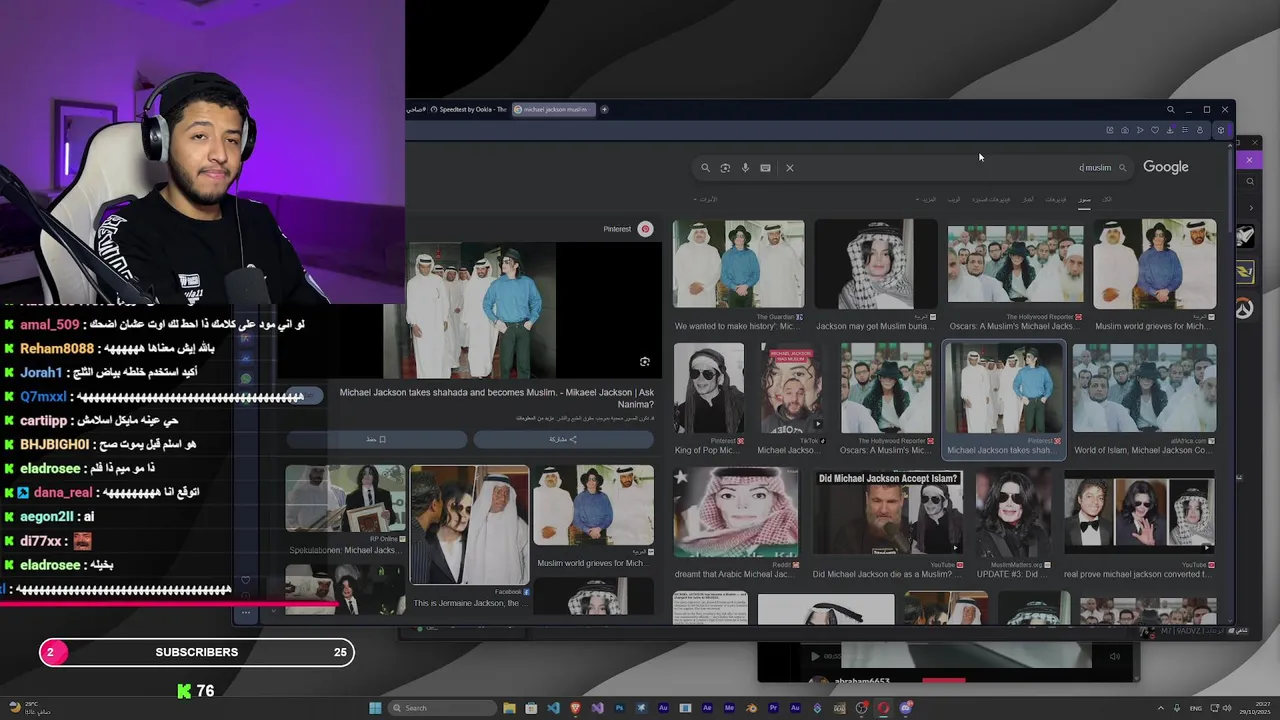The width and height of the screenshot is (1280, 720).
Task: Click the heart bookmark icon in browser toolbar
Action: pos(1155,130)
